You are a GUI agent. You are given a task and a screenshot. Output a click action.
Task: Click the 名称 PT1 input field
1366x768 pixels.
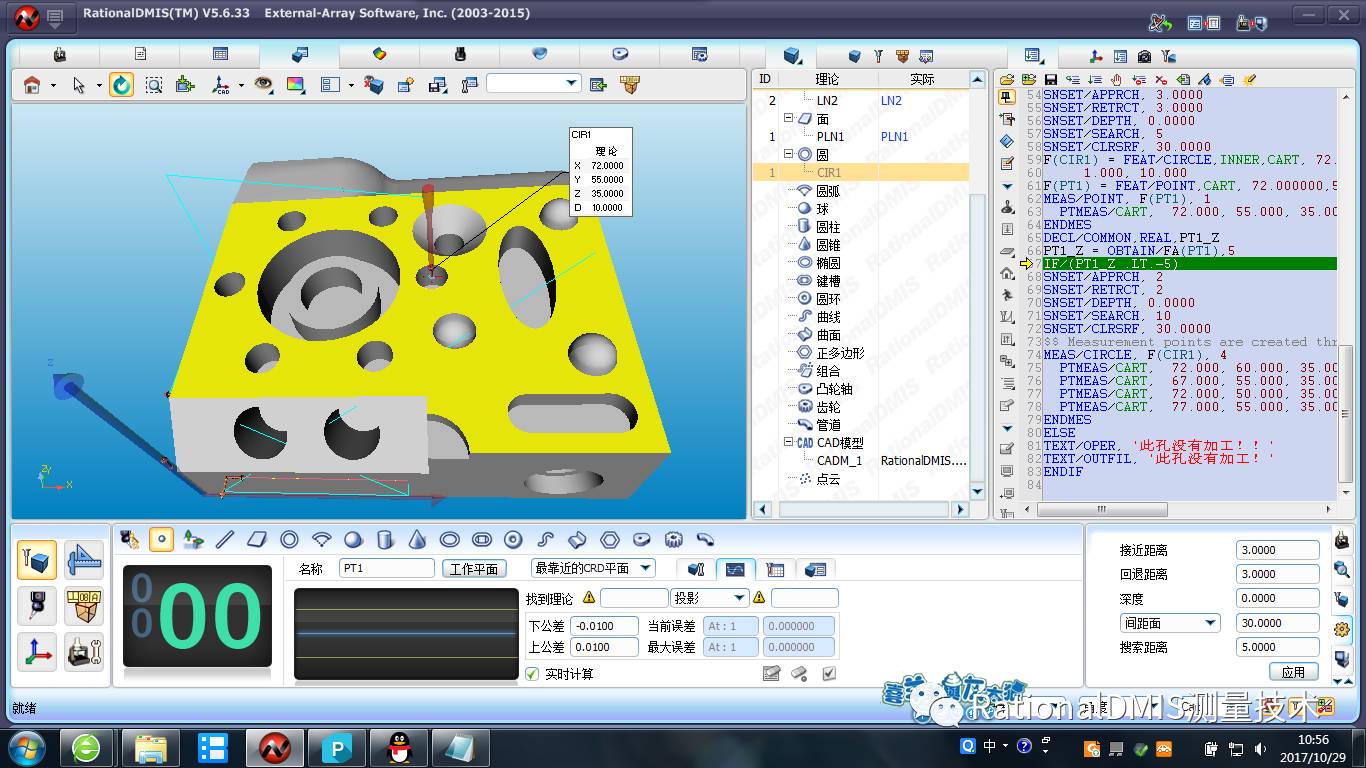coord(386,568)
